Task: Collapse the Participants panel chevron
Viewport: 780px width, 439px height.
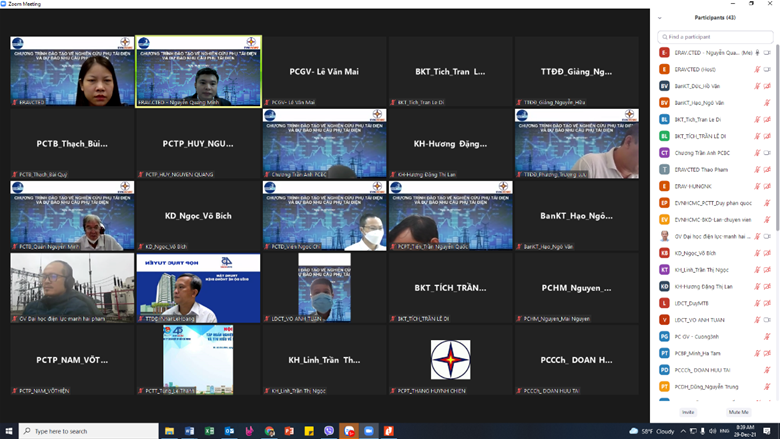Action: pyautogui.click(x=661, y=18)
